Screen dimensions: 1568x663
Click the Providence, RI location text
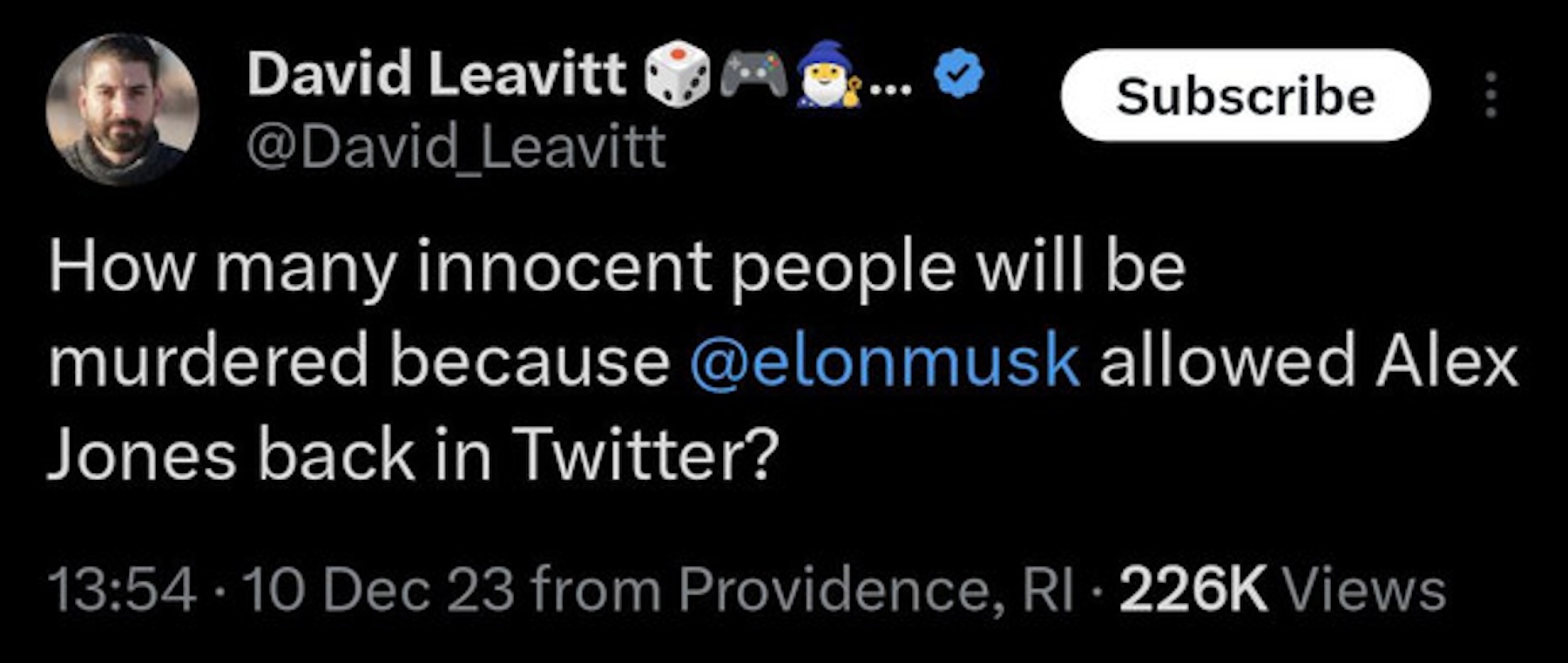pyautogui.click(x=875, y=590)
